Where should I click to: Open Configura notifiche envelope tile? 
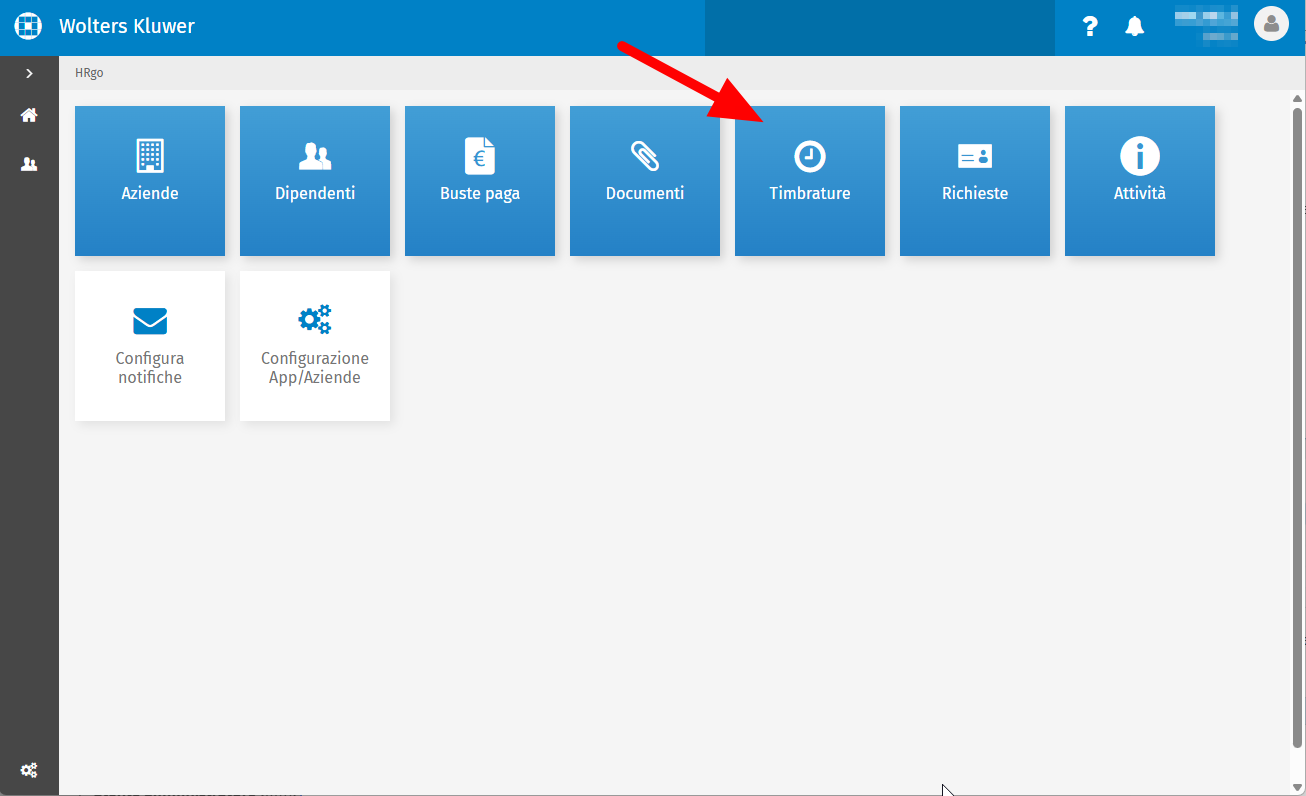pos(150,346)
